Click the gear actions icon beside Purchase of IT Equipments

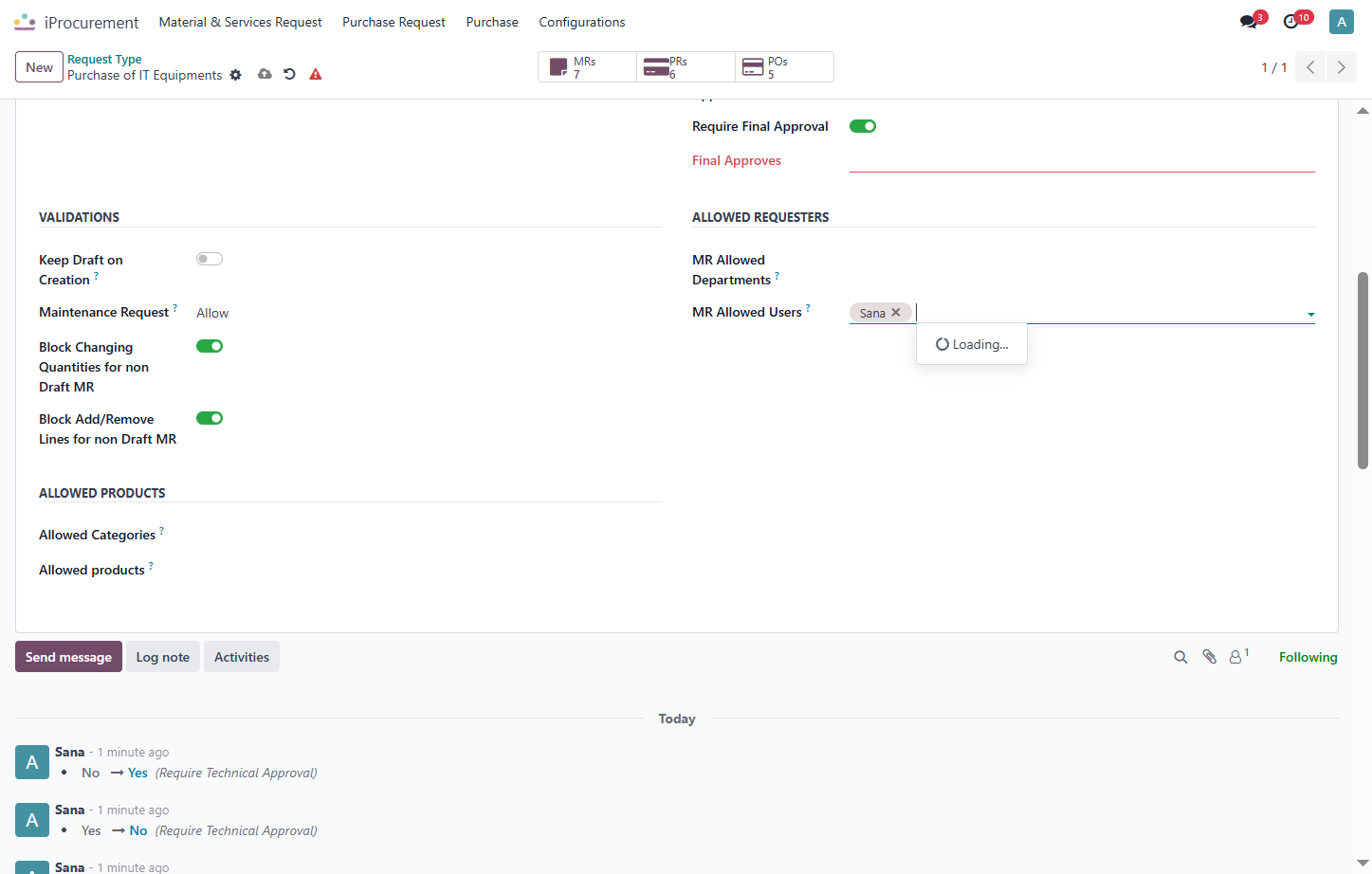point(236,75)
